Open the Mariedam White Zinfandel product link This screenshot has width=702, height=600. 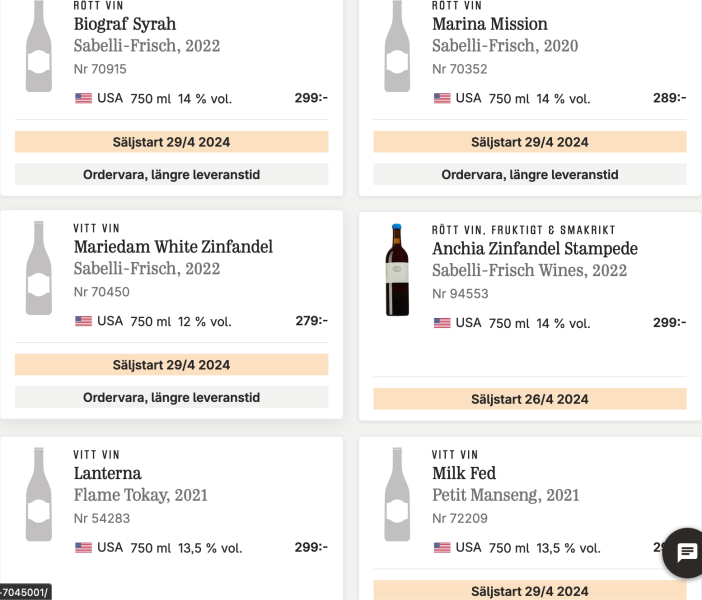click(x=173, y=247)
